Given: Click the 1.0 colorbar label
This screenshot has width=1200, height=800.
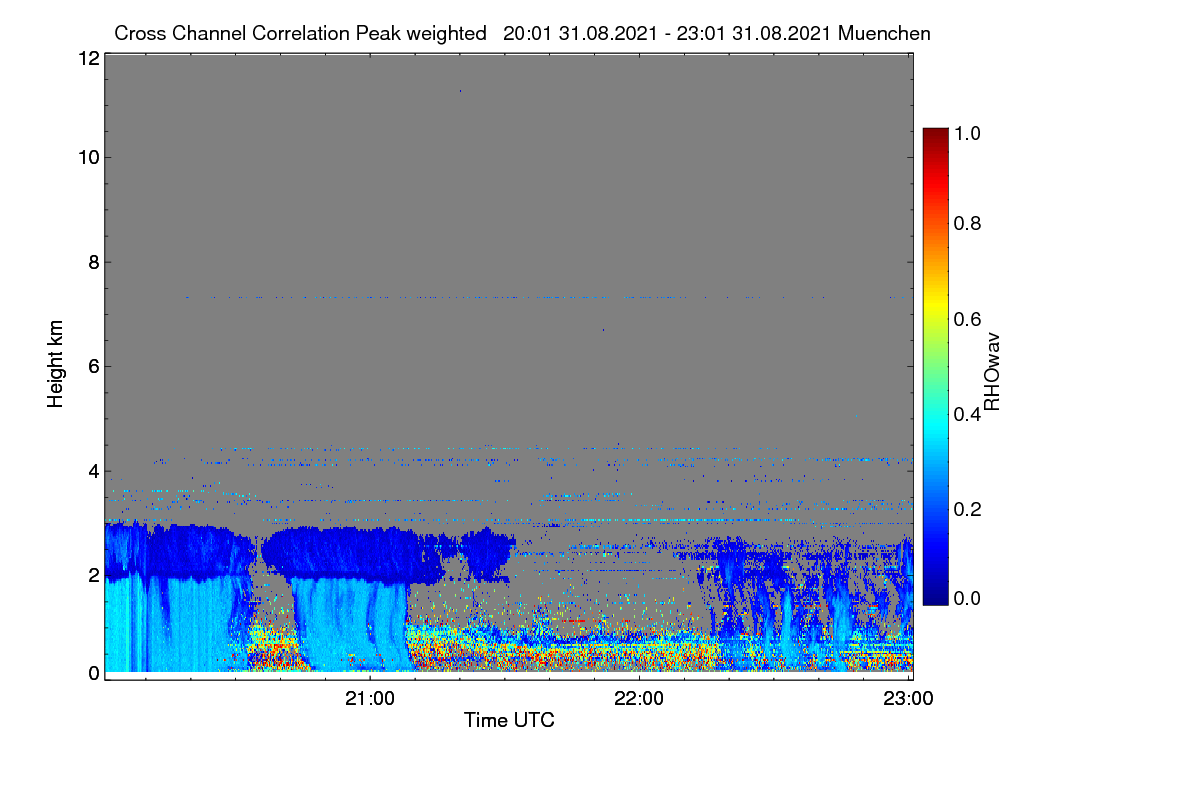Looking at the screenshot, I should point(969,133).
